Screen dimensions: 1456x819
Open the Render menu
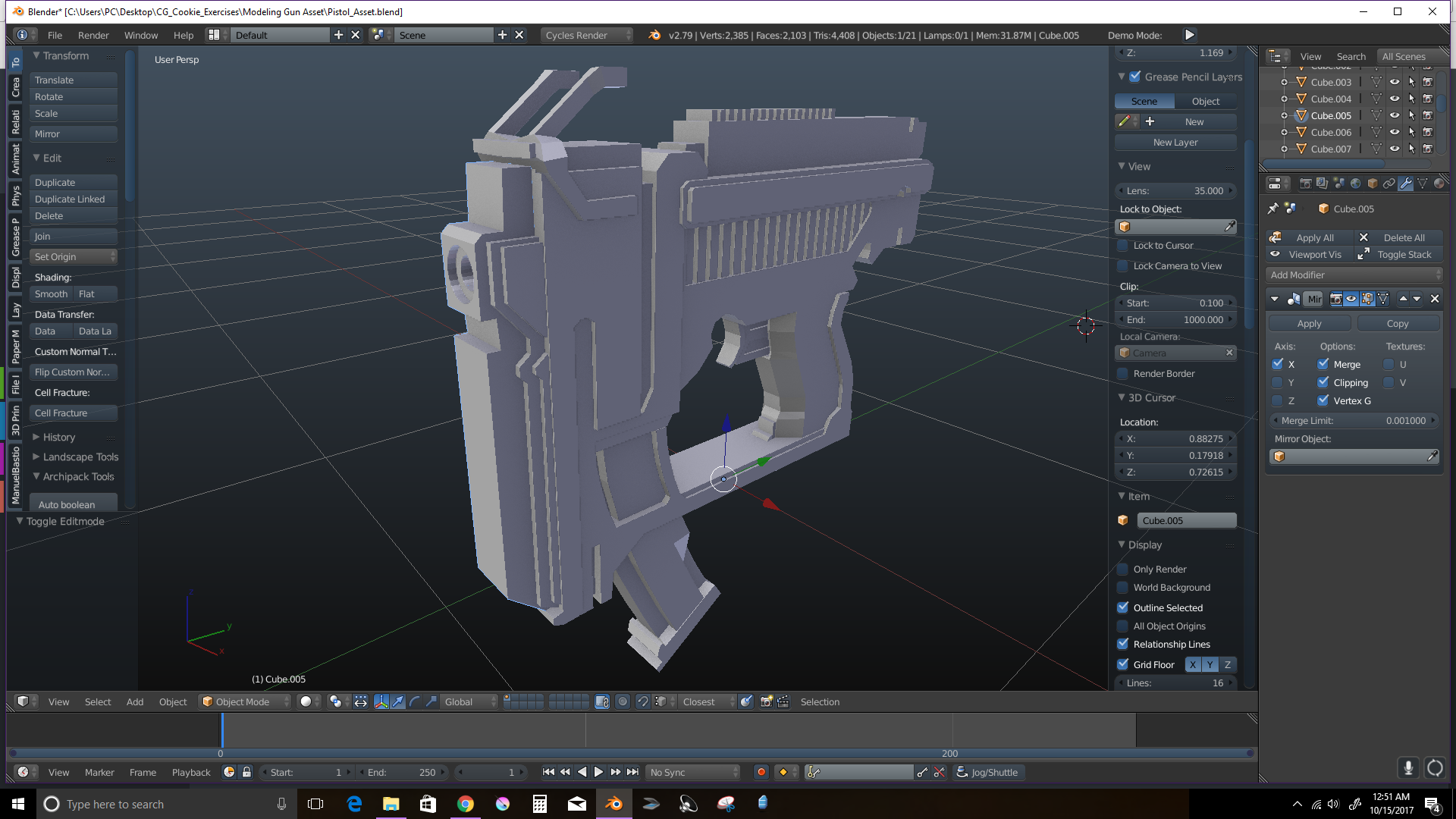coord(93,35)
